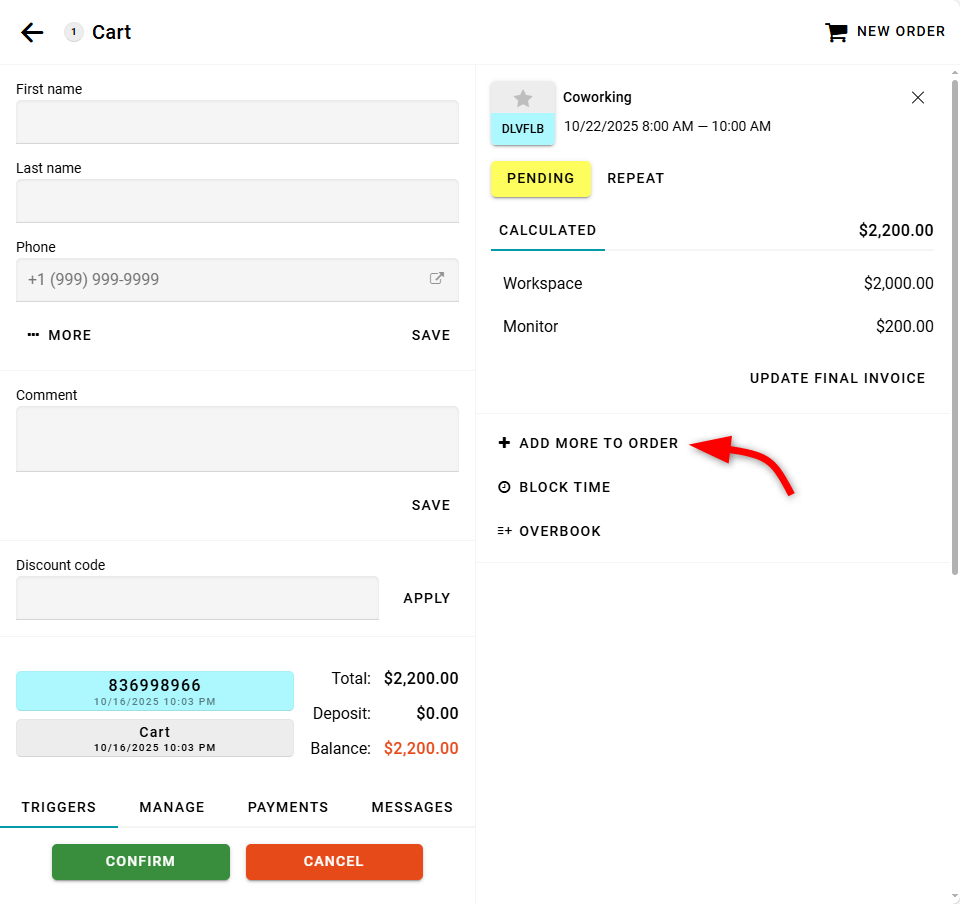This screenshot has height=904, width=960.
Task: Open the Manage tab
Action: 172,807
